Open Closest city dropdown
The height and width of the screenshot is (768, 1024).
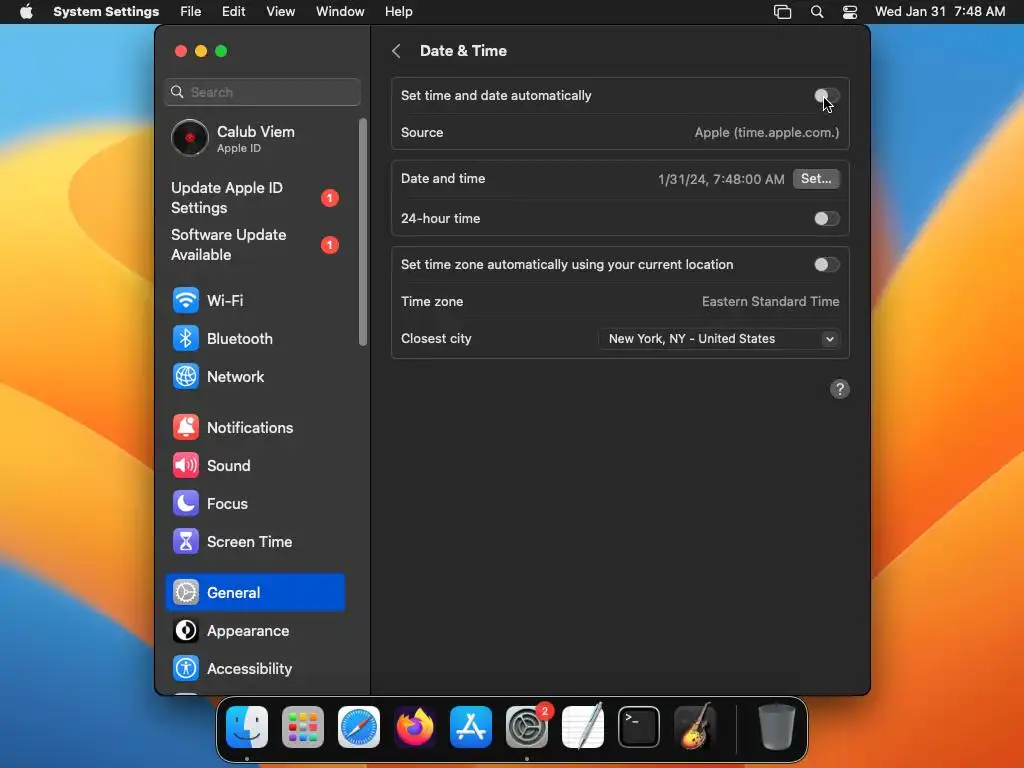pyautogui.click(x=719, y=339)
